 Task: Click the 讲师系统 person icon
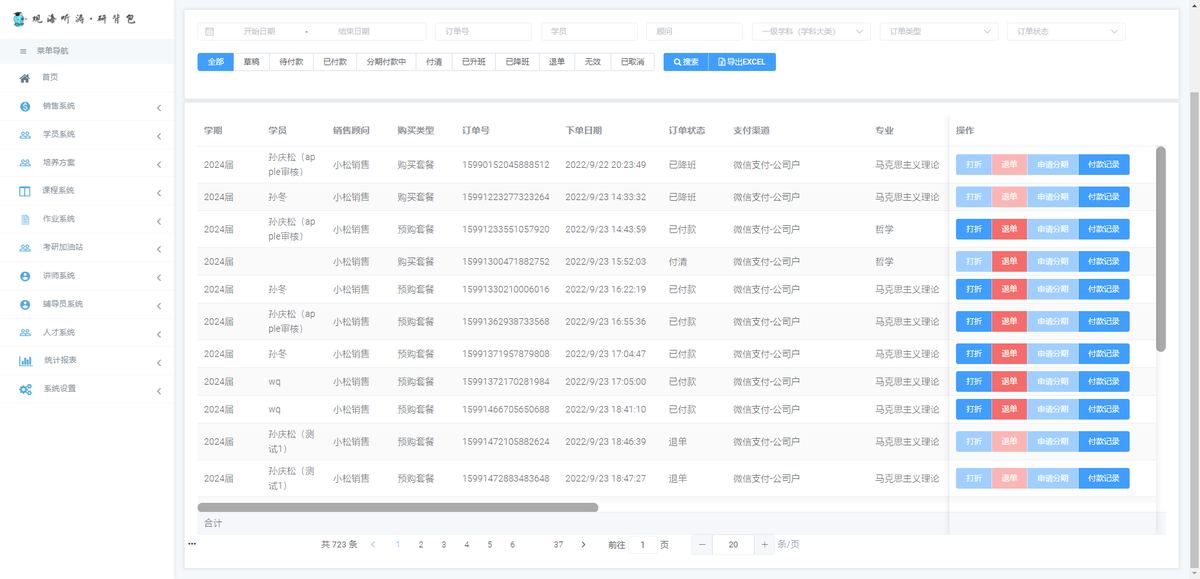24,275
